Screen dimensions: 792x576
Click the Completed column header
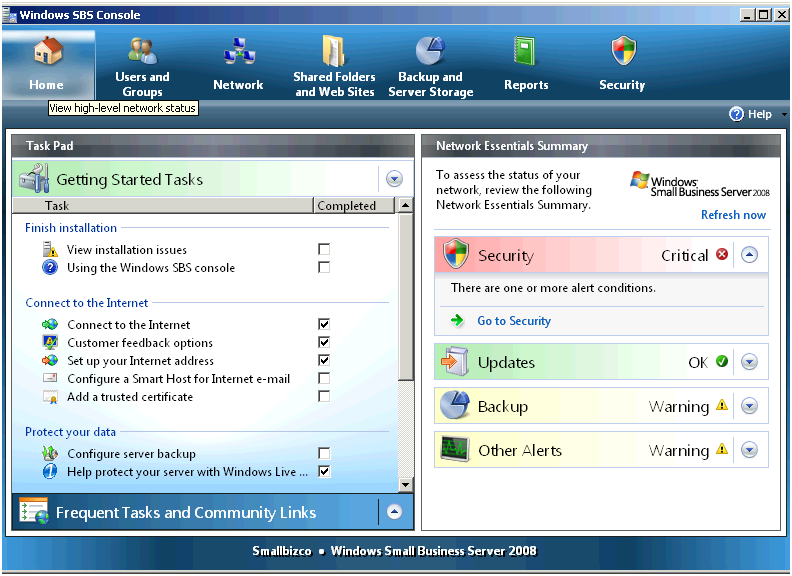click(354, 206)
